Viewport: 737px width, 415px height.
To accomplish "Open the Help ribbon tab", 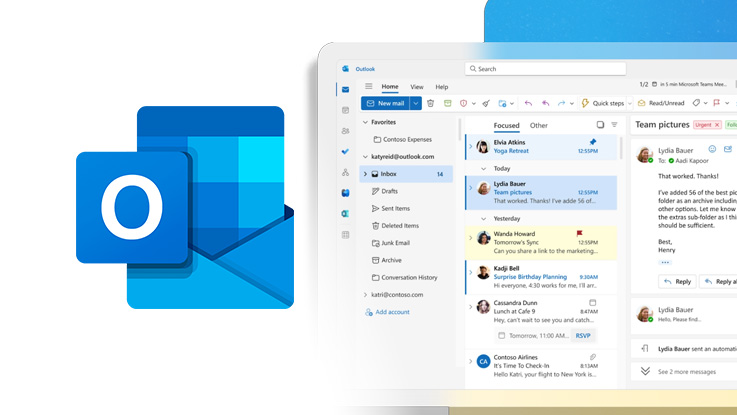I will coord(441,87).
